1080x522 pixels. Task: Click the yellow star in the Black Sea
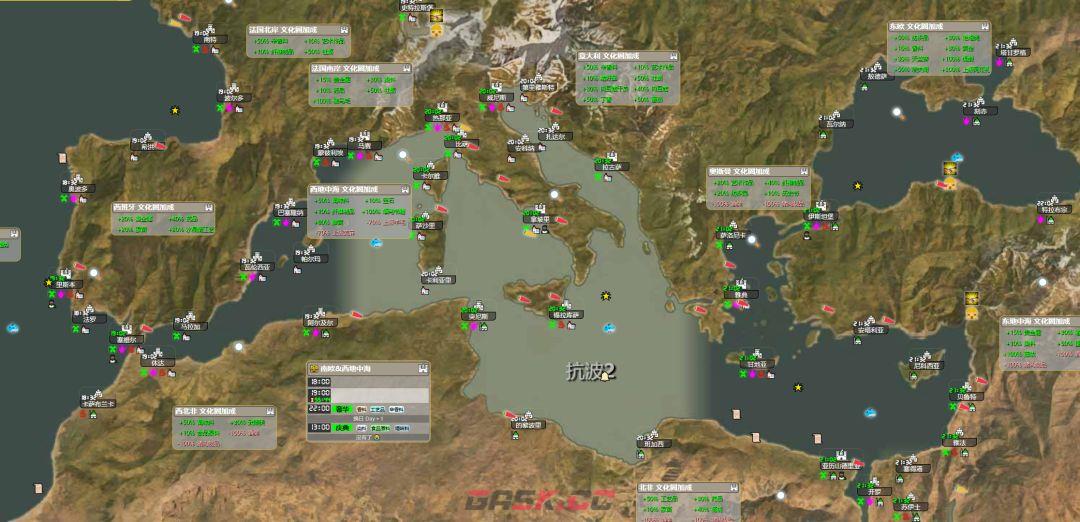[858, 185]
